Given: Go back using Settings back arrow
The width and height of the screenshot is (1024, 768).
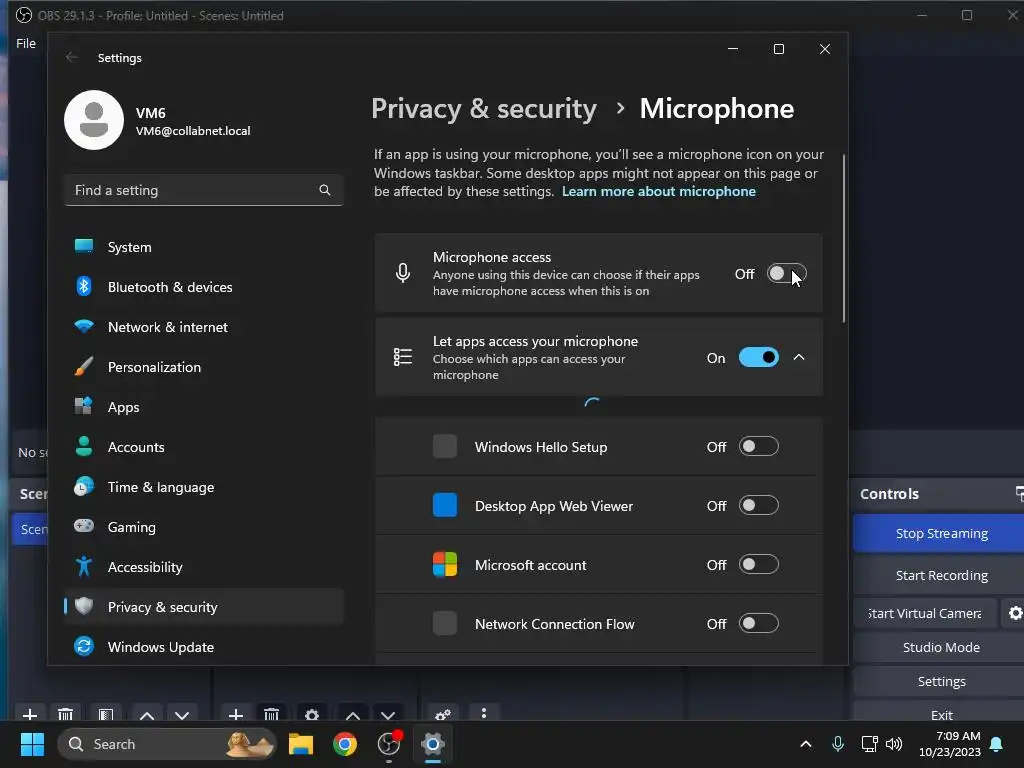Looking at the screenshot, I should [x=72, y=57].
